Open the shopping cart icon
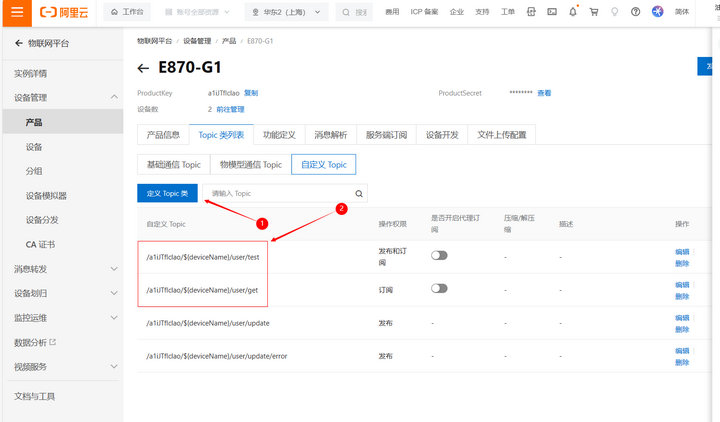 pos(594,12)
